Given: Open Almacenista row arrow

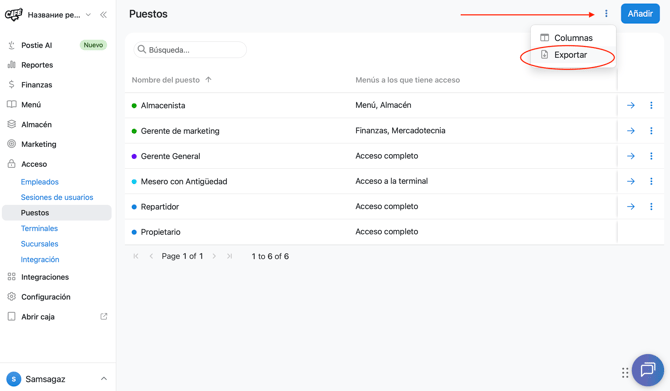Looking at the screenshot, I should [631, 105].
